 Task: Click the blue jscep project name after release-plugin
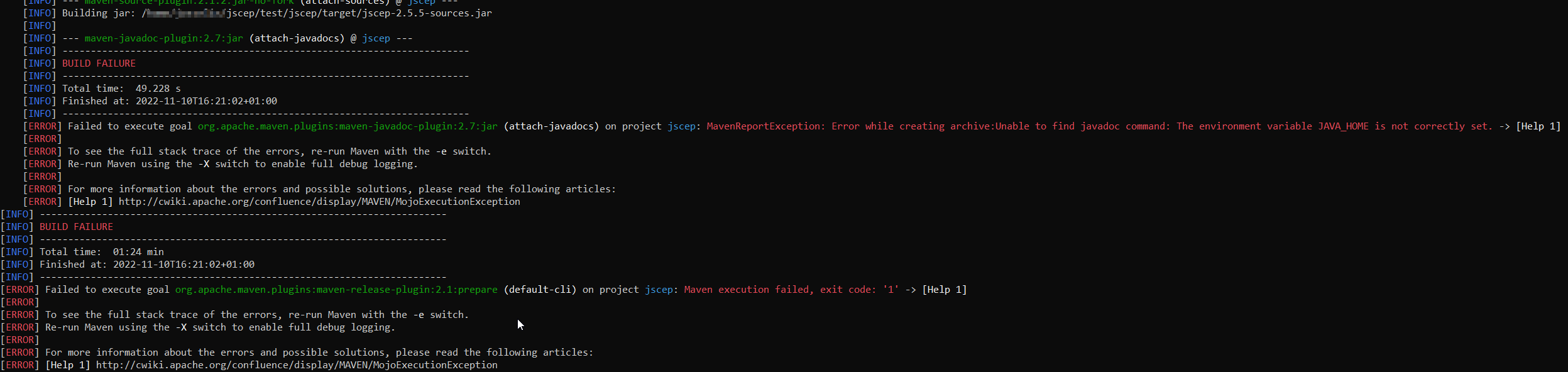[659, 290]
